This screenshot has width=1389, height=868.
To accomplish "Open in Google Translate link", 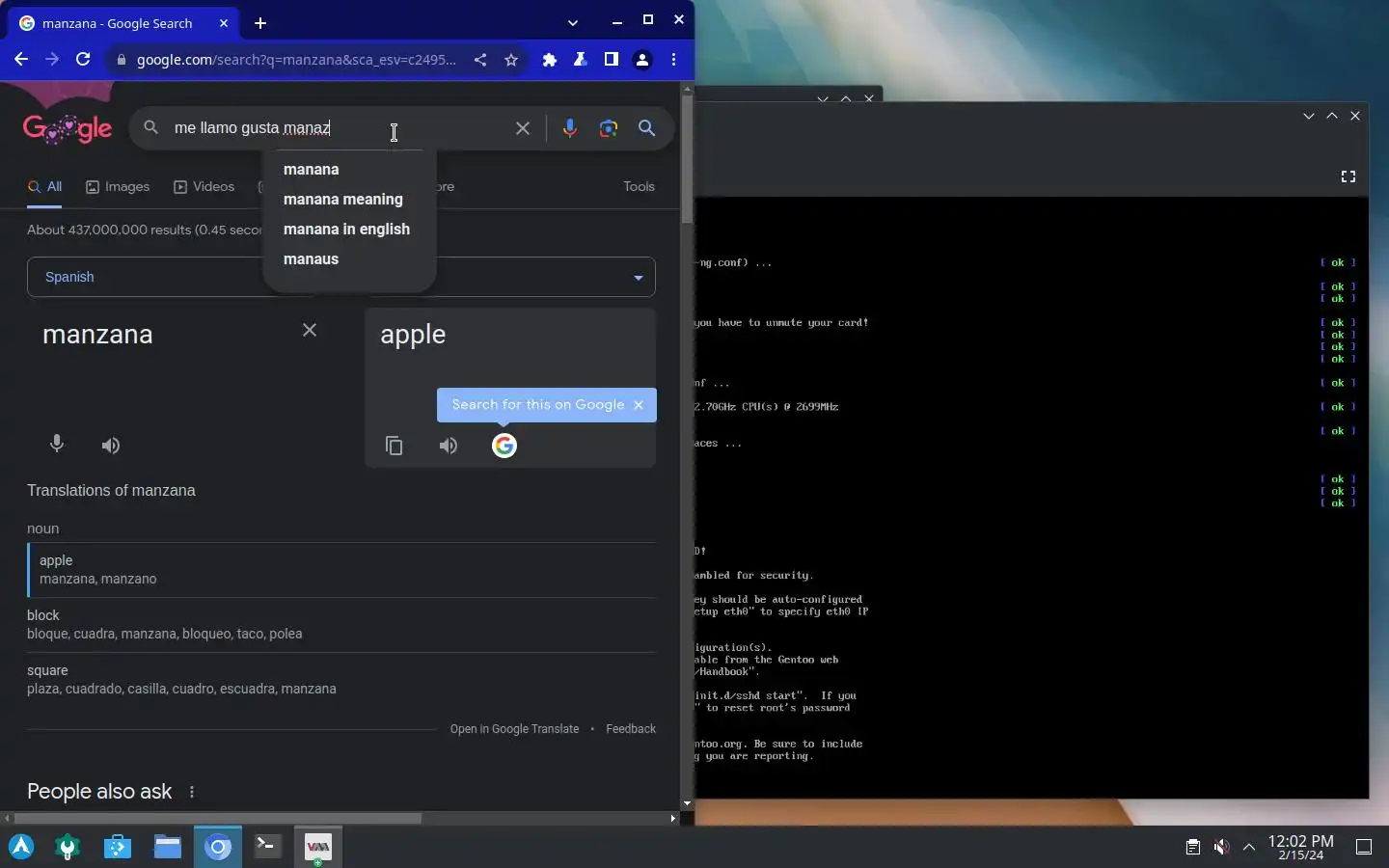I will click(x=514, y=729).
